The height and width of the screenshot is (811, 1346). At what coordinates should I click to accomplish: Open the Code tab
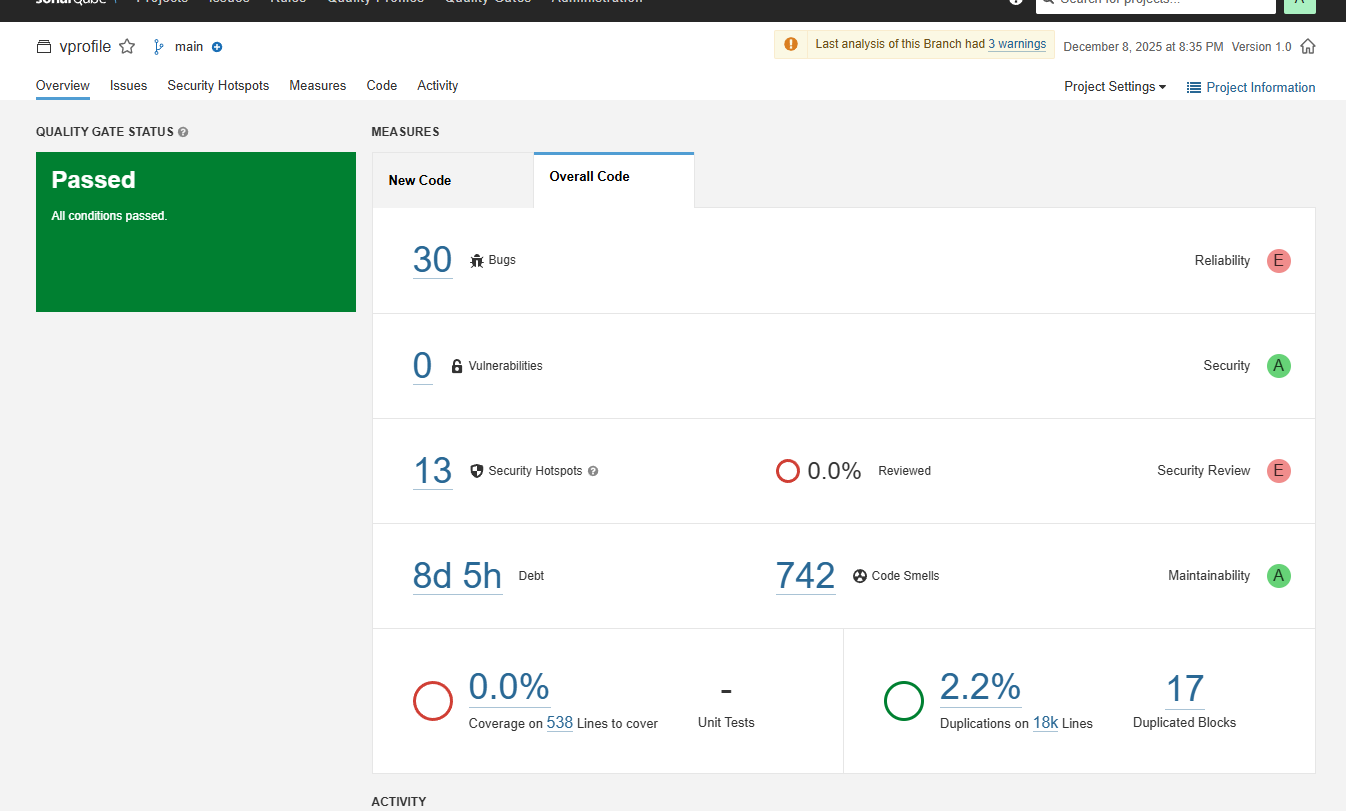(382, 86)
